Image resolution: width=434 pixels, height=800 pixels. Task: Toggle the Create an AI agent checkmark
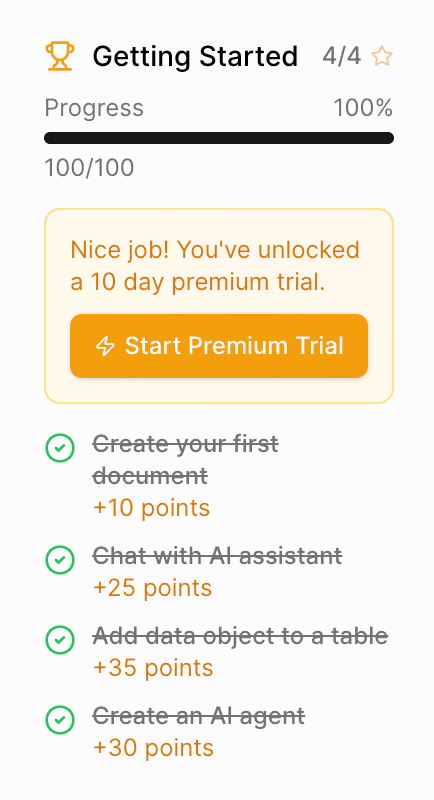[60, 720]
